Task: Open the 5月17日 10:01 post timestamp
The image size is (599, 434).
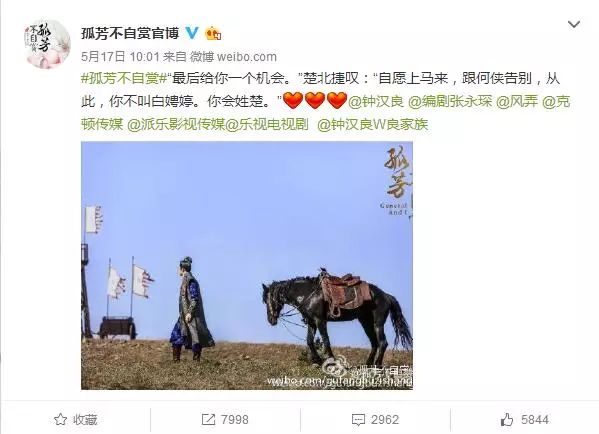Action: pyautogui.click(x=120, y=57)
